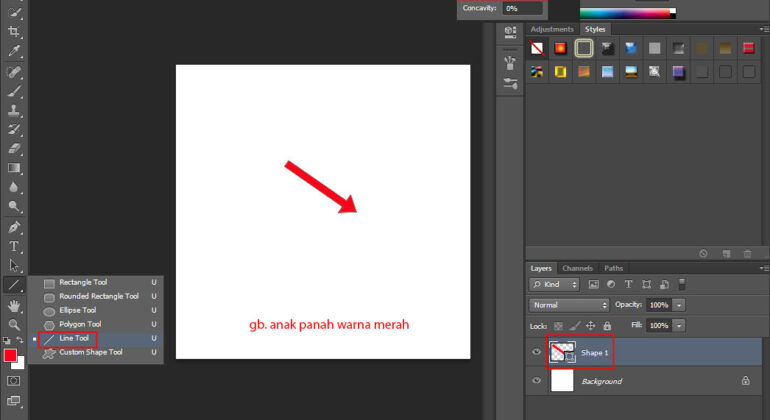770x420 pixels.
Task: Change the screen mode
Action: (x=14, y=401)
